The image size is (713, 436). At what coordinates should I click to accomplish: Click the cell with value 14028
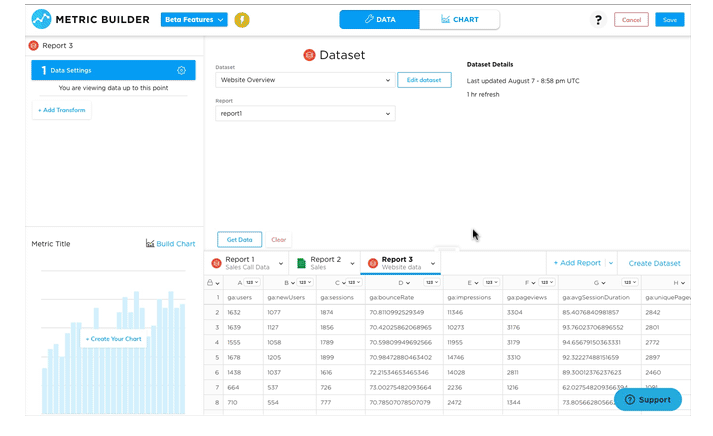[473, 372]
